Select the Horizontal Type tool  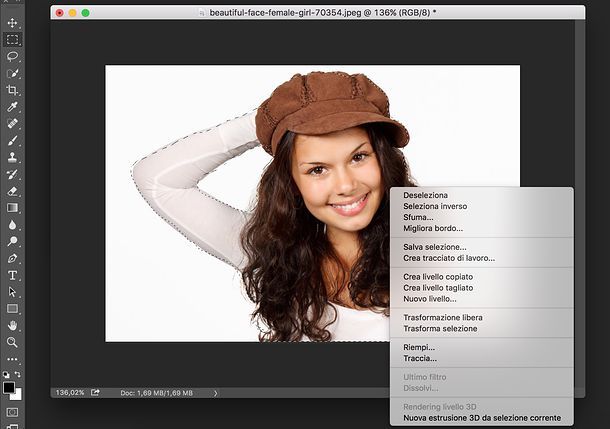(13, 275)
